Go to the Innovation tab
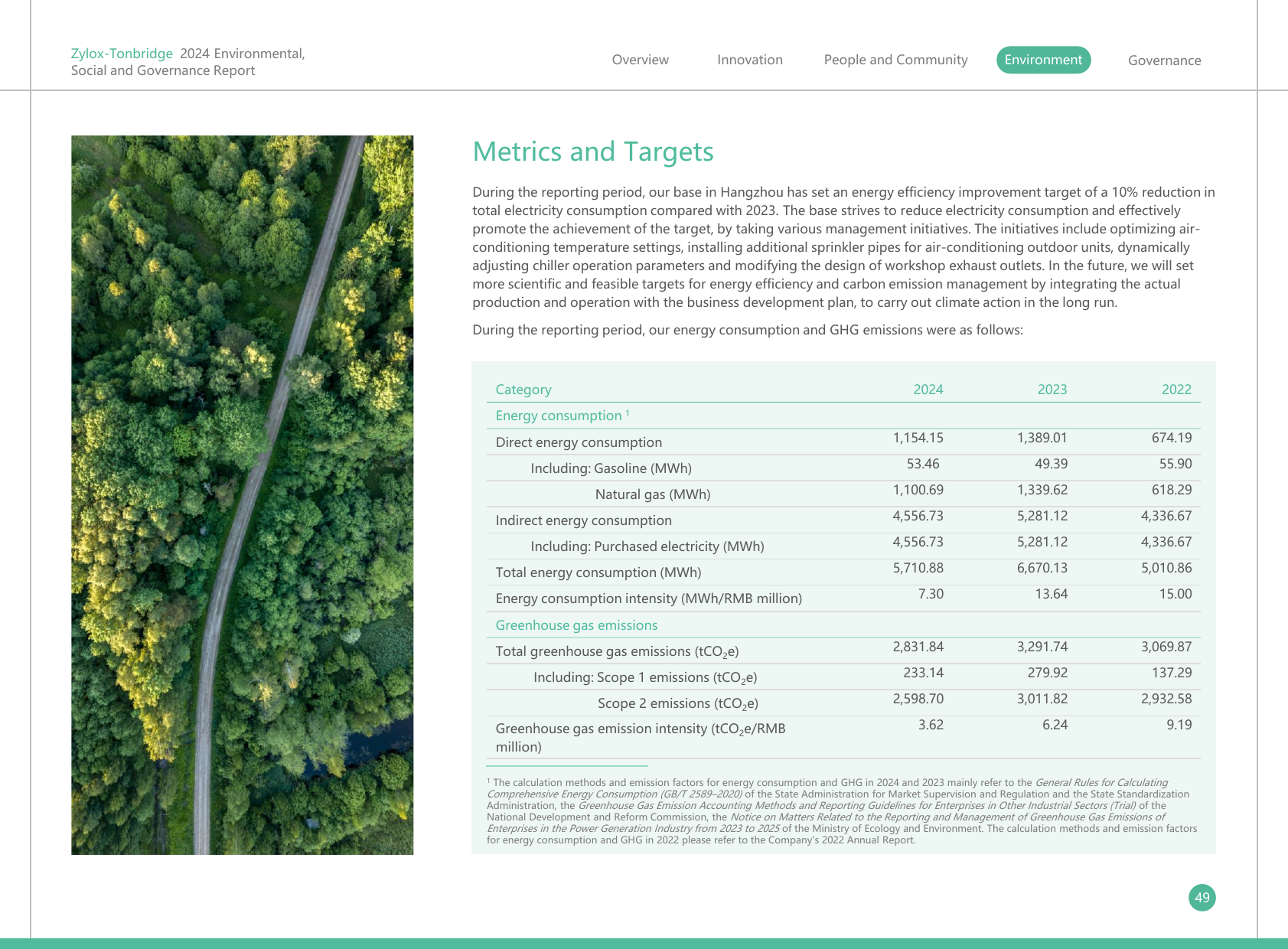 749,60
